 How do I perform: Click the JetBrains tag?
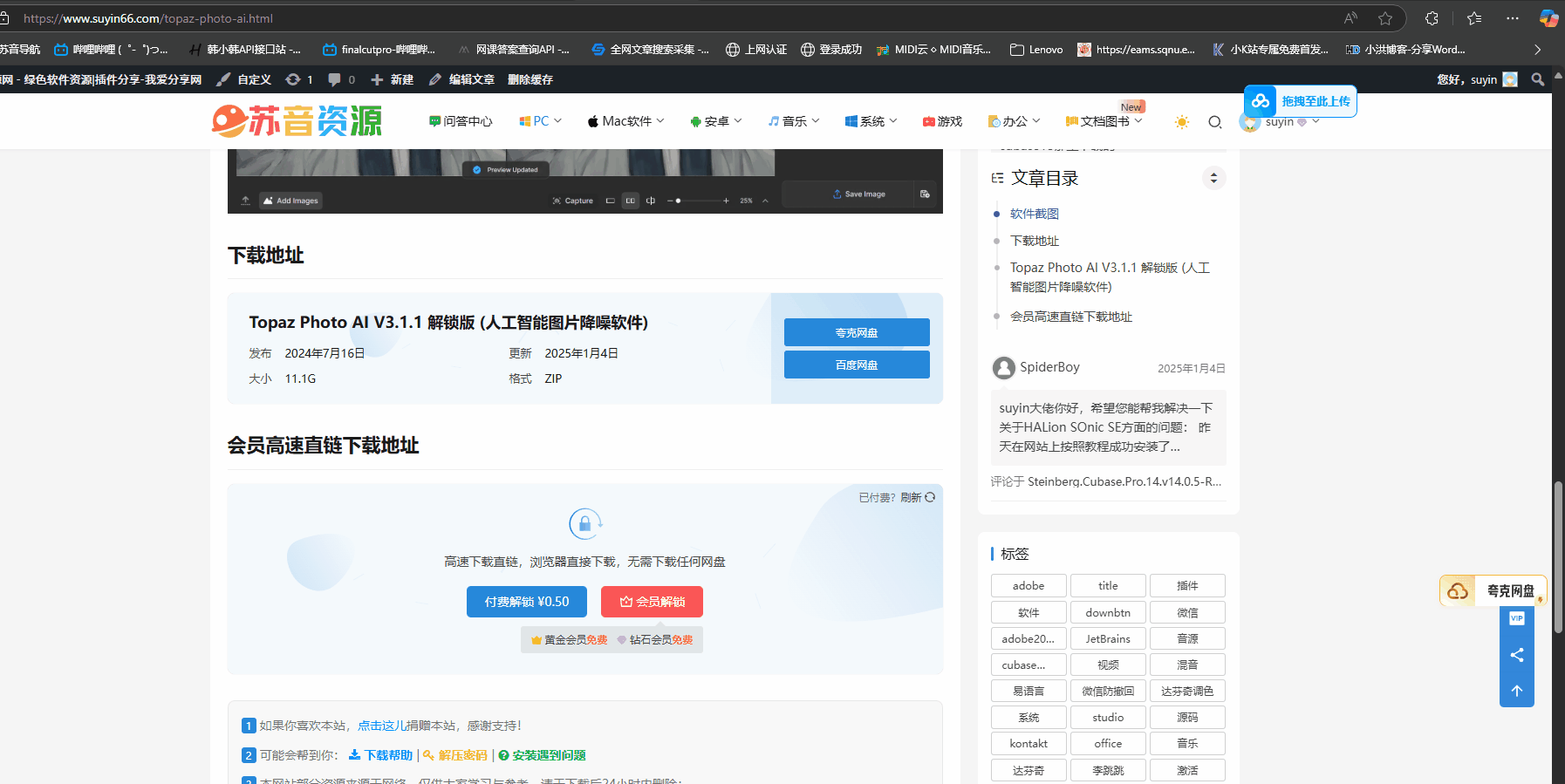click(1108, 638)
